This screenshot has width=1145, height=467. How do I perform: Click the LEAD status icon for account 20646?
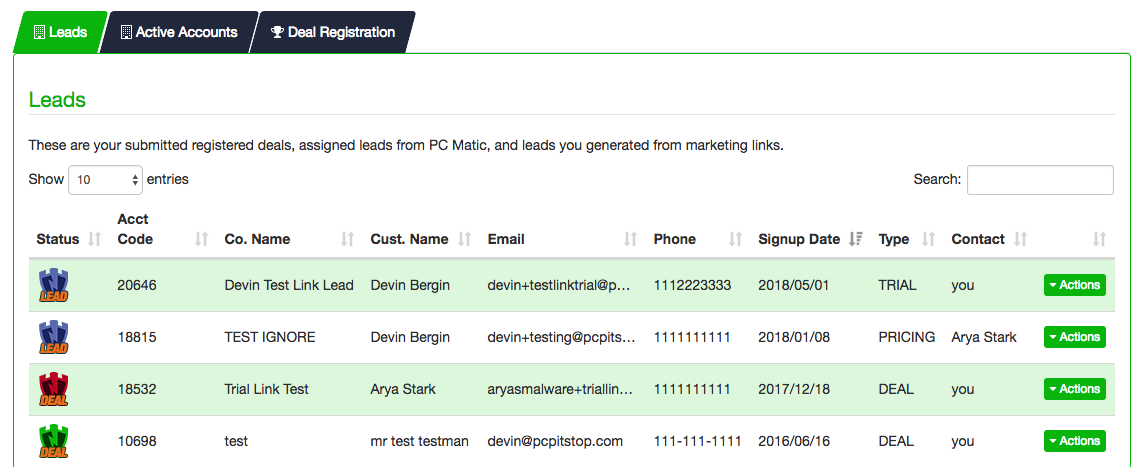click(53, 285)
